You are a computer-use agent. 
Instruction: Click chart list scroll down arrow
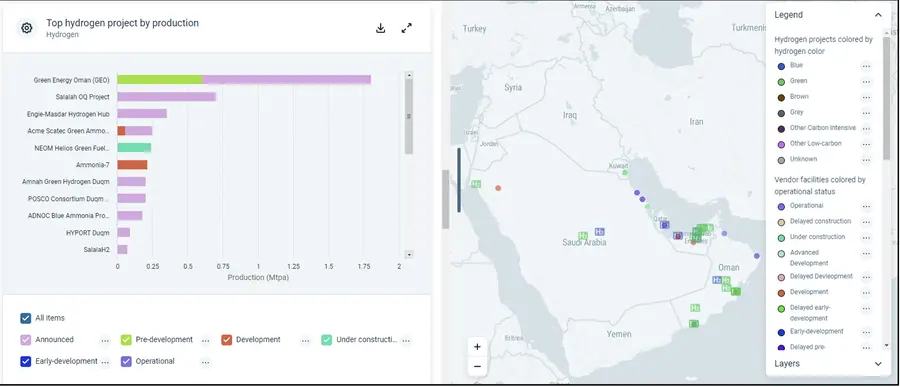(x=409, y=254)
